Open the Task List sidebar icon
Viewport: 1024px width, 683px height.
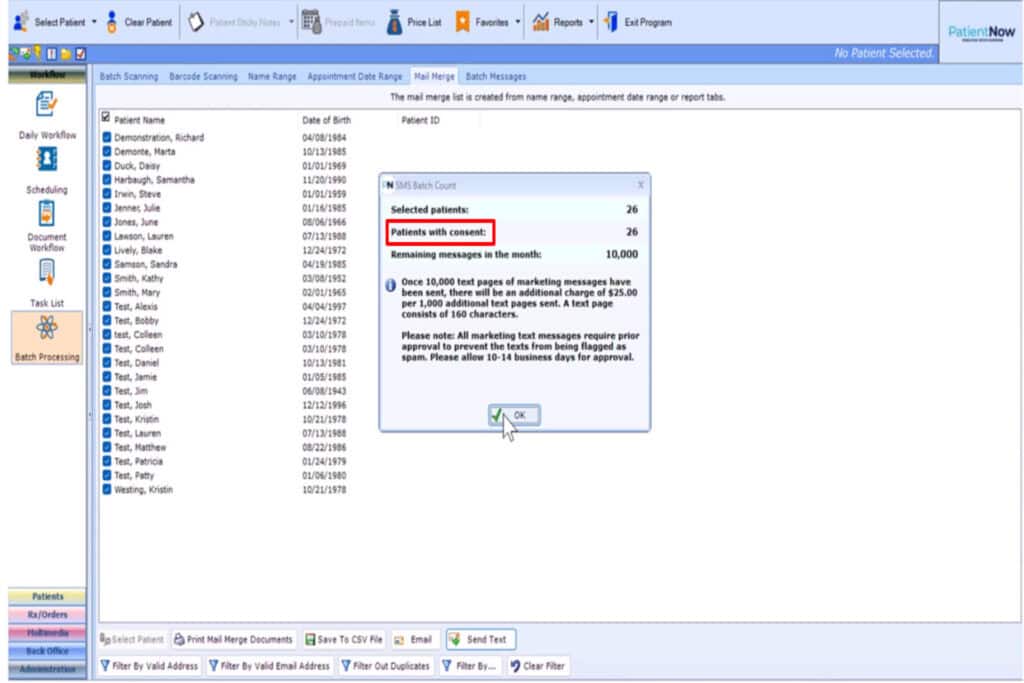(x=46, y=271)
